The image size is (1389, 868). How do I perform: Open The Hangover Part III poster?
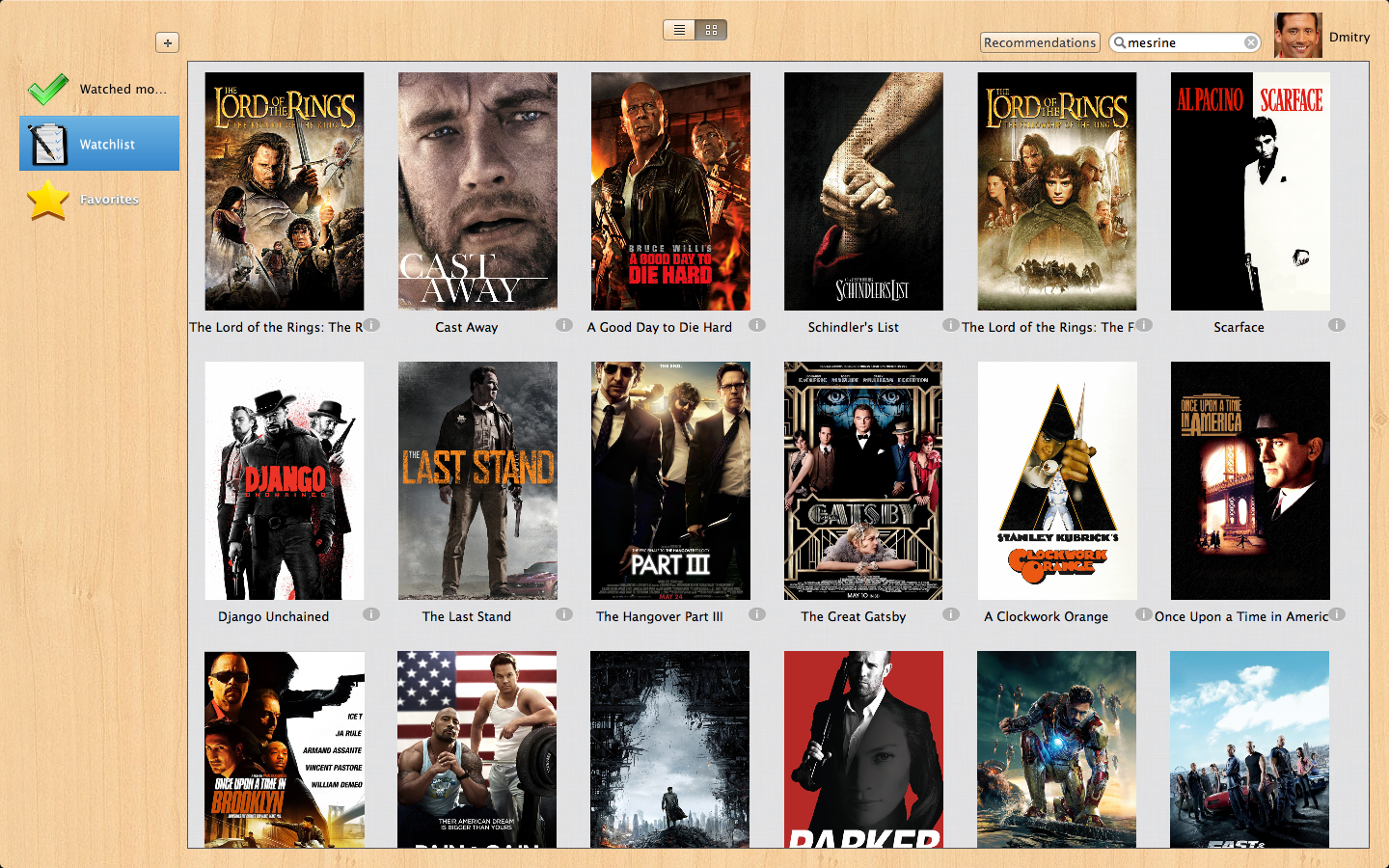point(670,480)
